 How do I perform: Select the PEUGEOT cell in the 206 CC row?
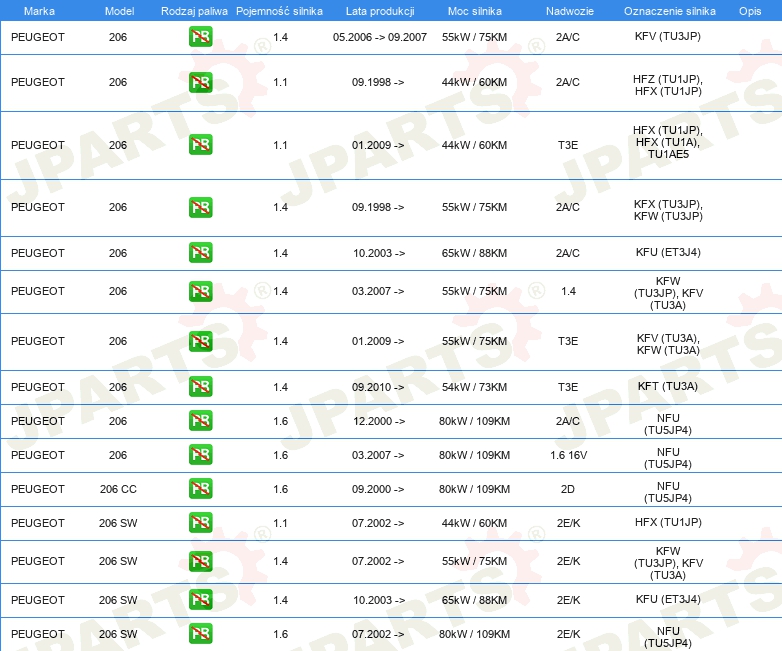tap(38, 489)
